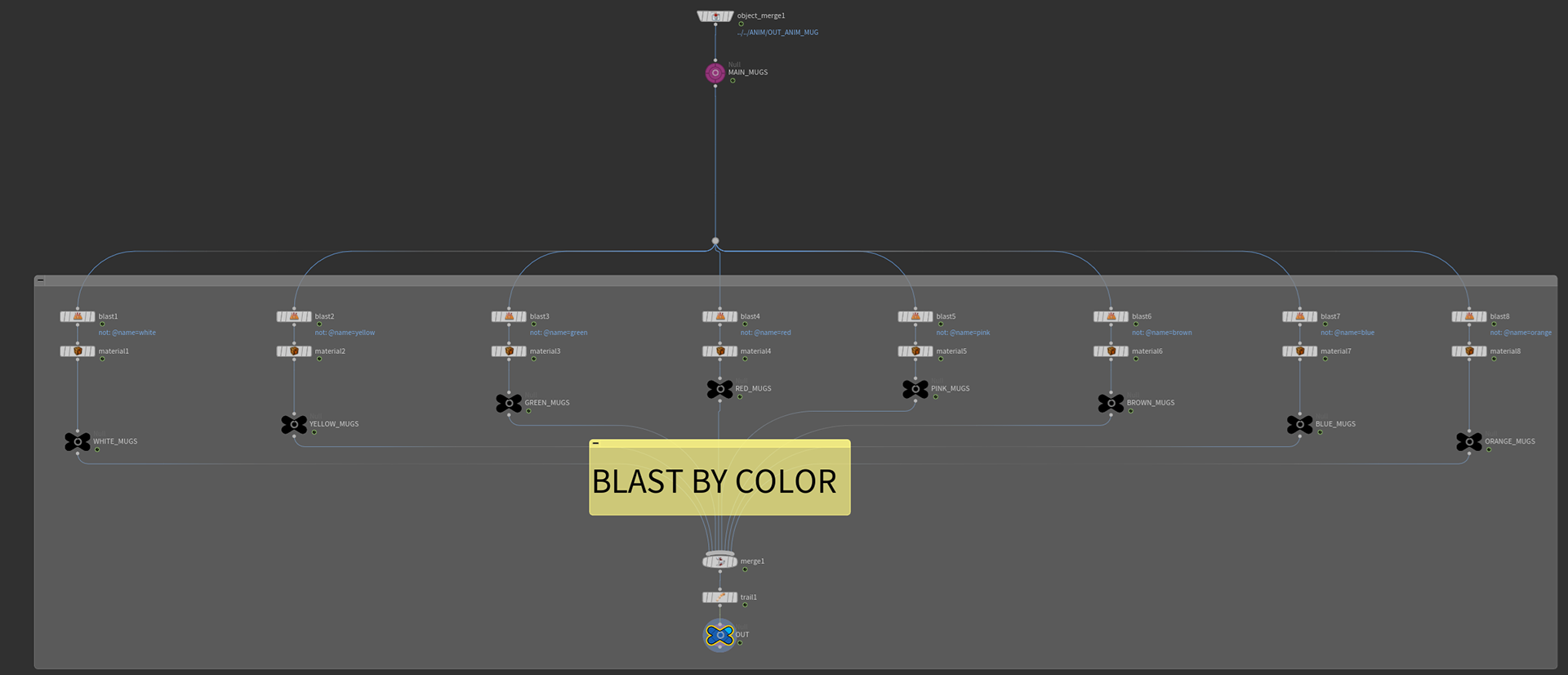1568x675 pixels.
Task: Select the material2 node
Action: pos(294,351)
